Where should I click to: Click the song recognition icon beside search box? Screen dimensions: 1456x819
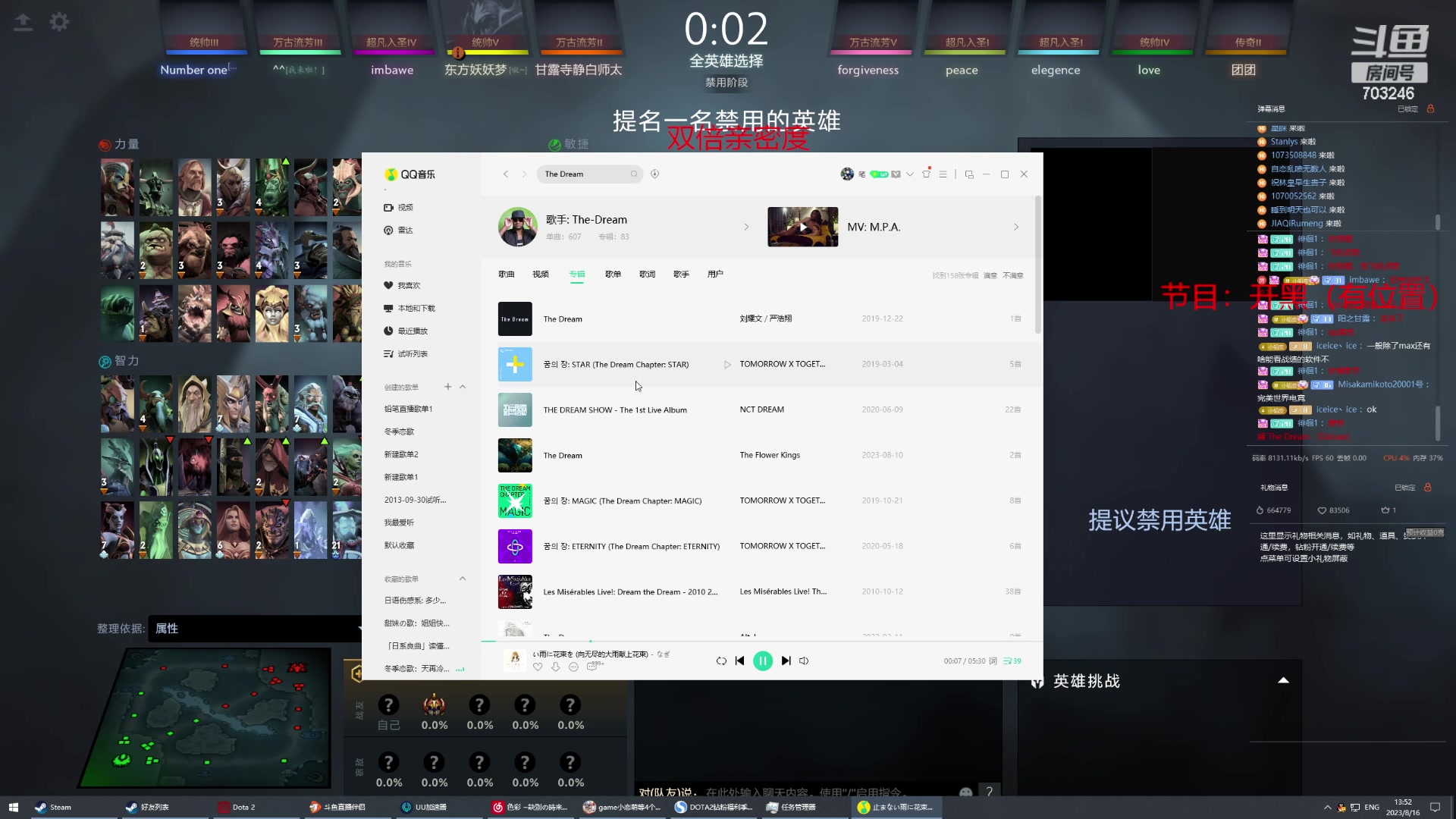tap(655, 174)
